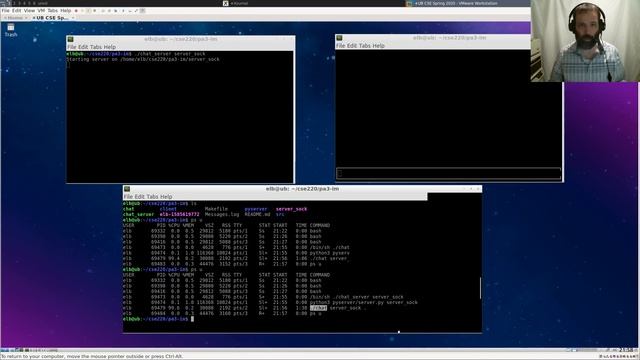
Task: Open Help menu in the ps output terminal
Action: coord(166,197)
